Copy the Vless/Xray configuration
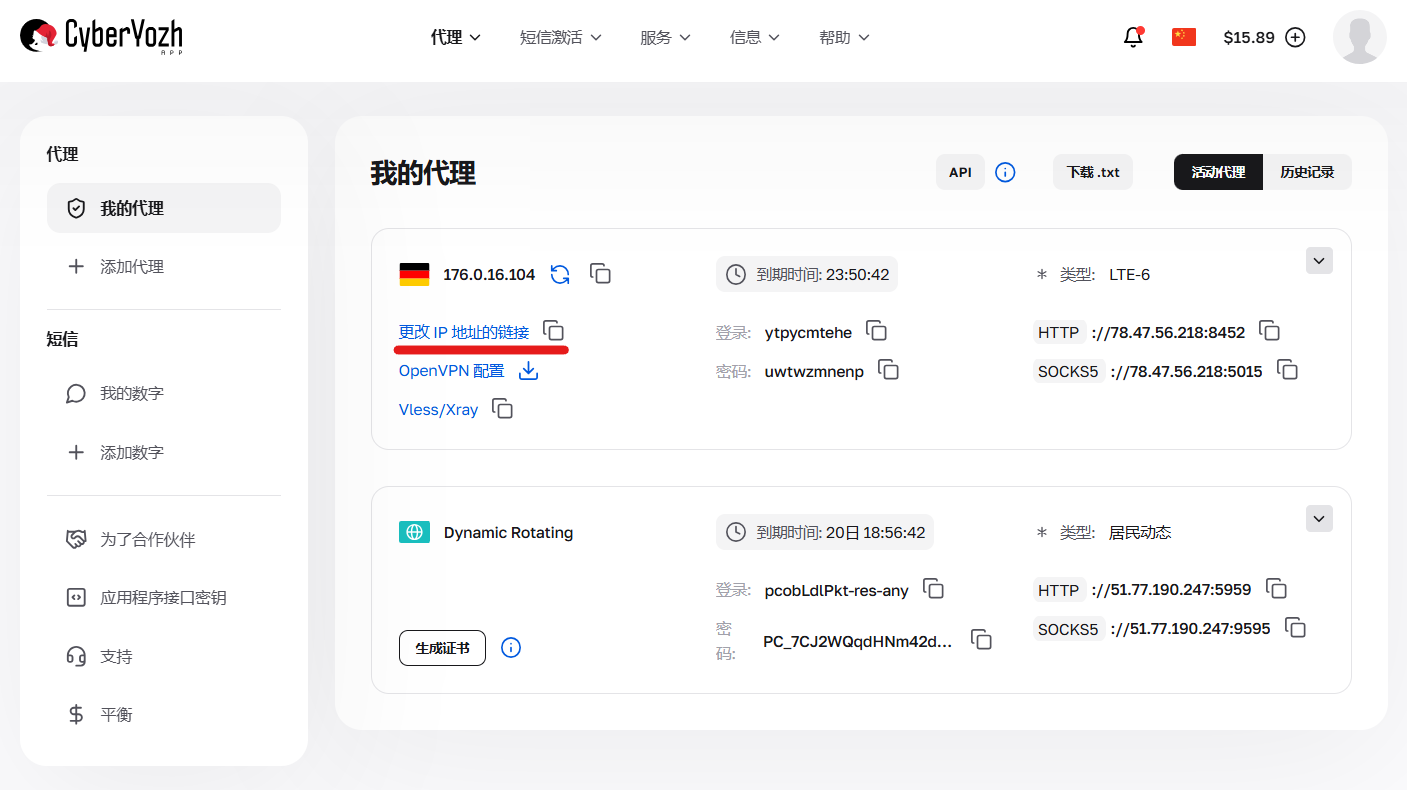 (501, 408)
